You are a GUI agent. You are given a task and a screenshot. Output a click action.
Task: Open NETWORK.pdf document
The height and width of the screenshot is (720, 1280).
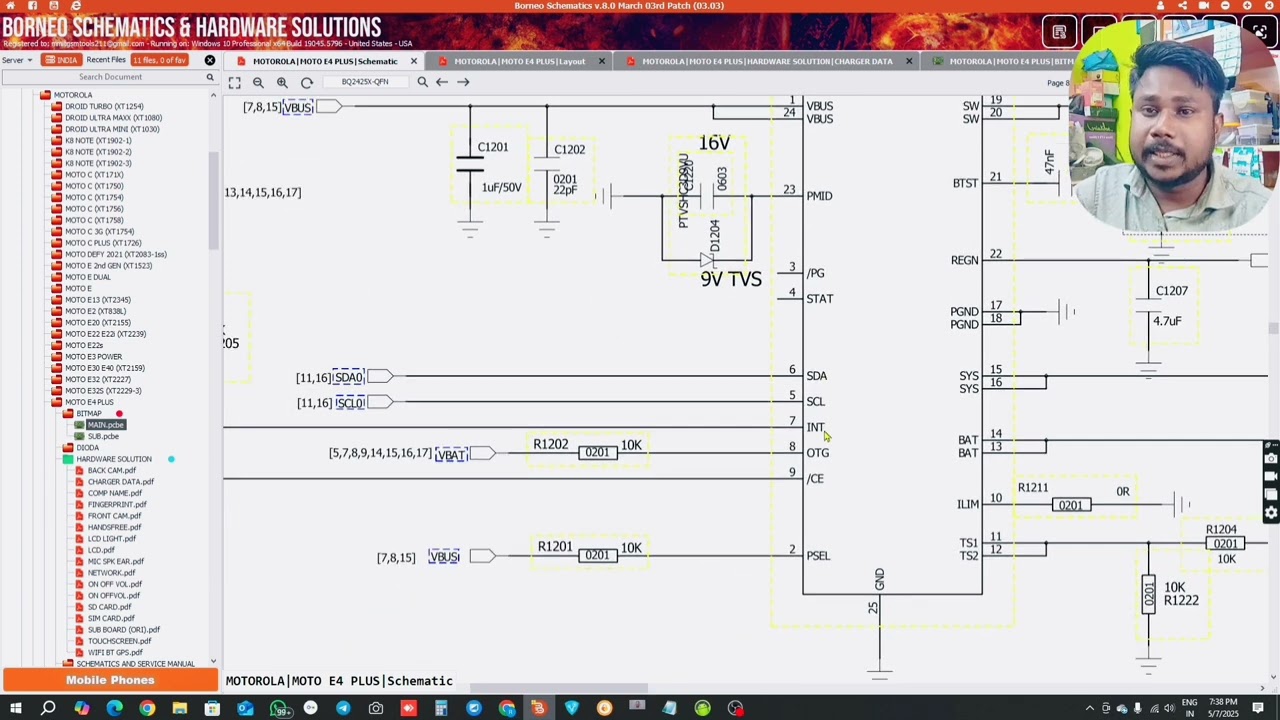111,573
